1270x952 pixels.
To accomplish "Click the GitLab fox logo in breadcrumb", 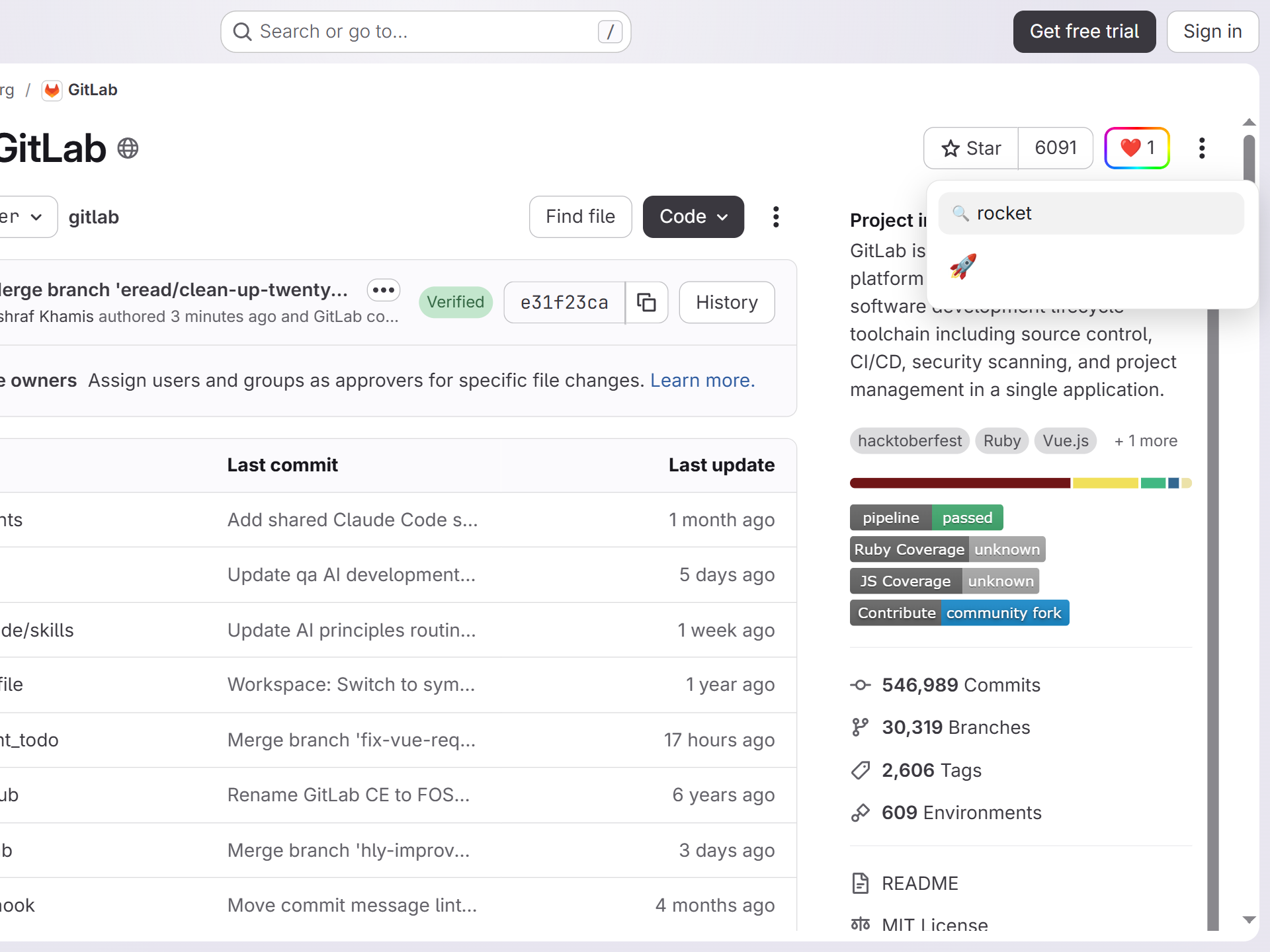I will click(52, 90).
